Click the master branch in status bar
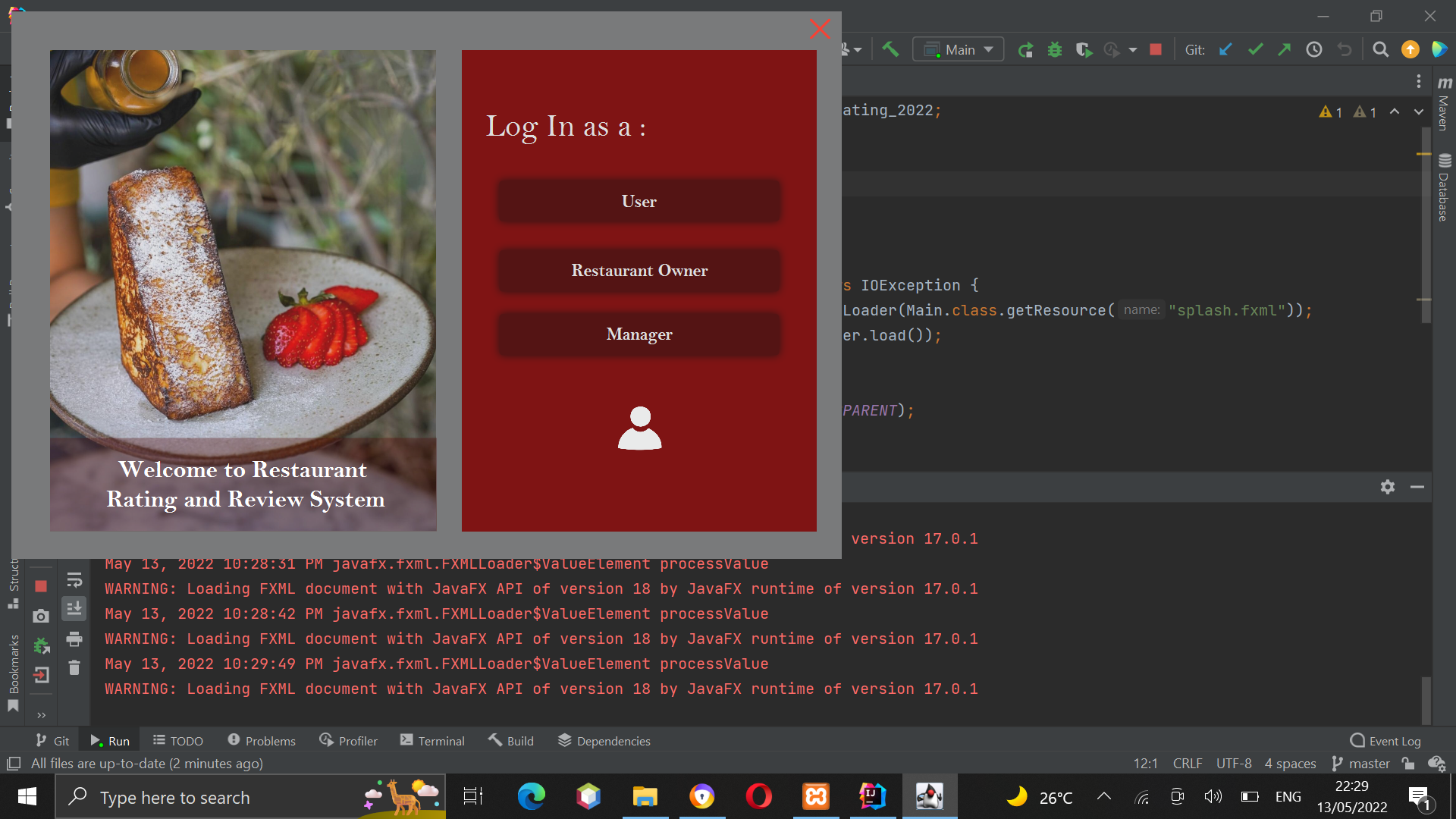Viewport: 1456px width, 819px height. (1369, 764)
